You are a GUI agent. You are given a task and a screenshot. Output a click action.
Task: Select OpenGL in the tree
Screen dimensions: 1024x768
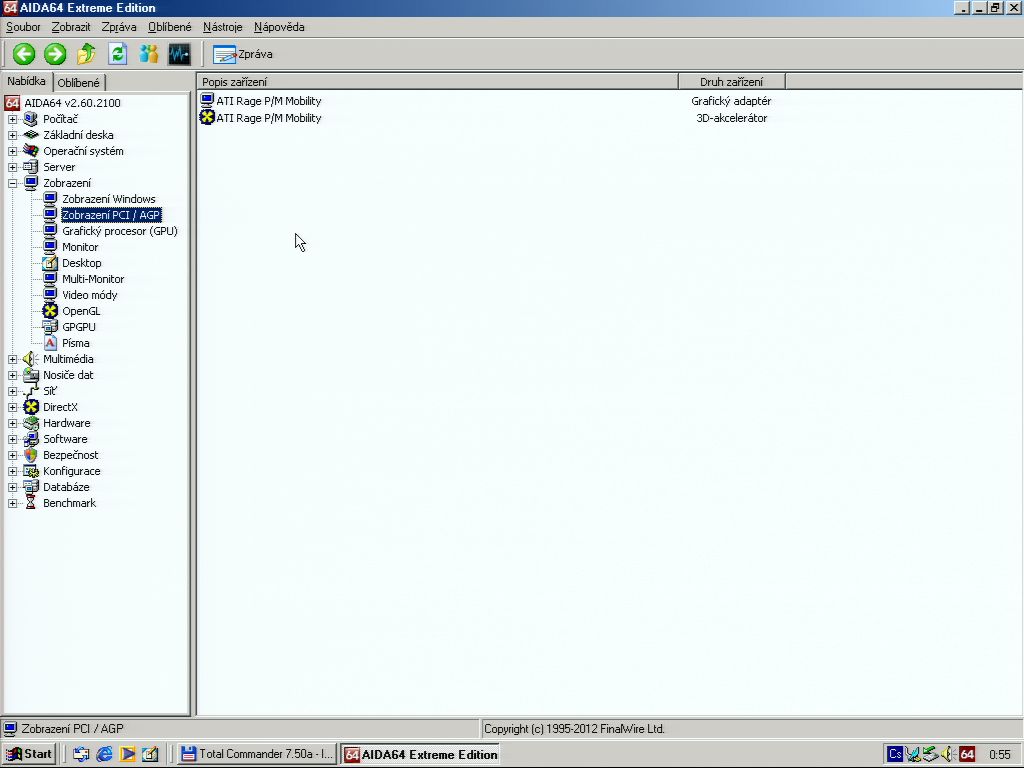point(81,311)
